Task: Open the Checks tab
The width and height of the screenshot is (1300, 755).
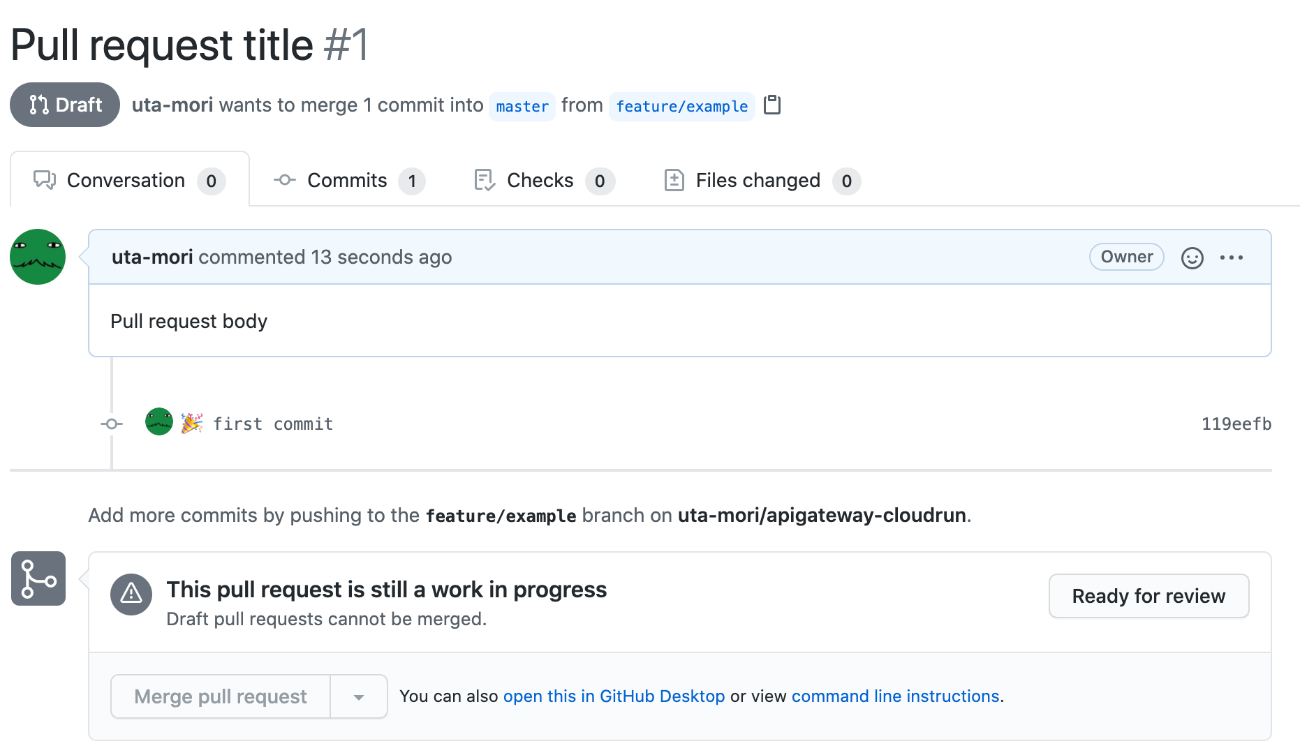Action: [x=540, y=181]
